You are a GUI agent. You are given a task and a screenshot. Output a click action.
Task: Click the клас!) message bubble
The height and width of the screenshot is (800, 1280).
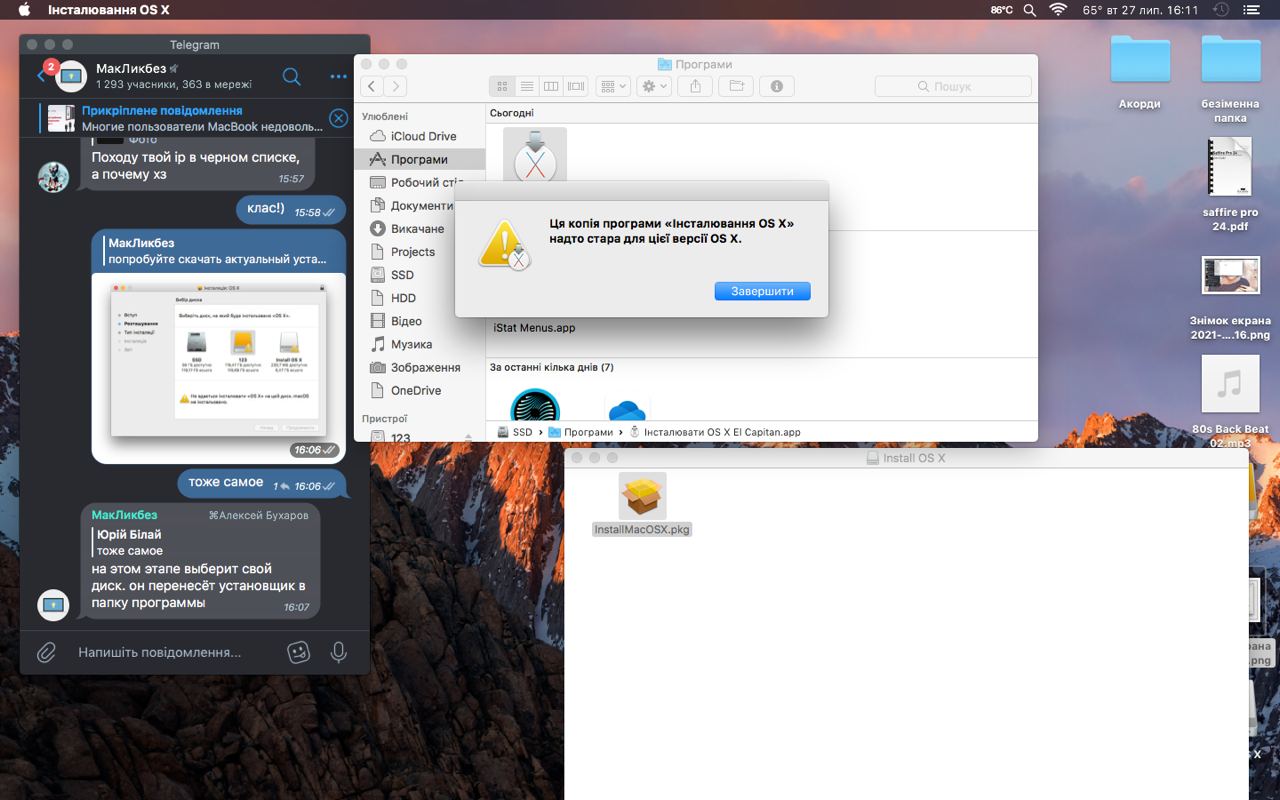[x=291, y=210]
